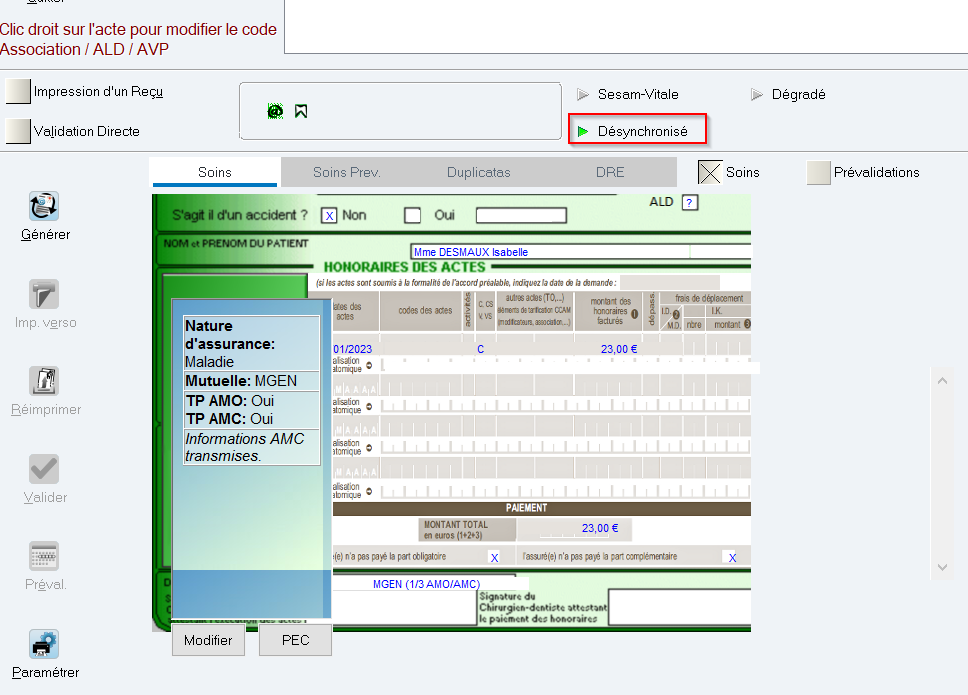Screen dimensions: 968x695
Task: Click the PEC button
Action: (295, 640)
